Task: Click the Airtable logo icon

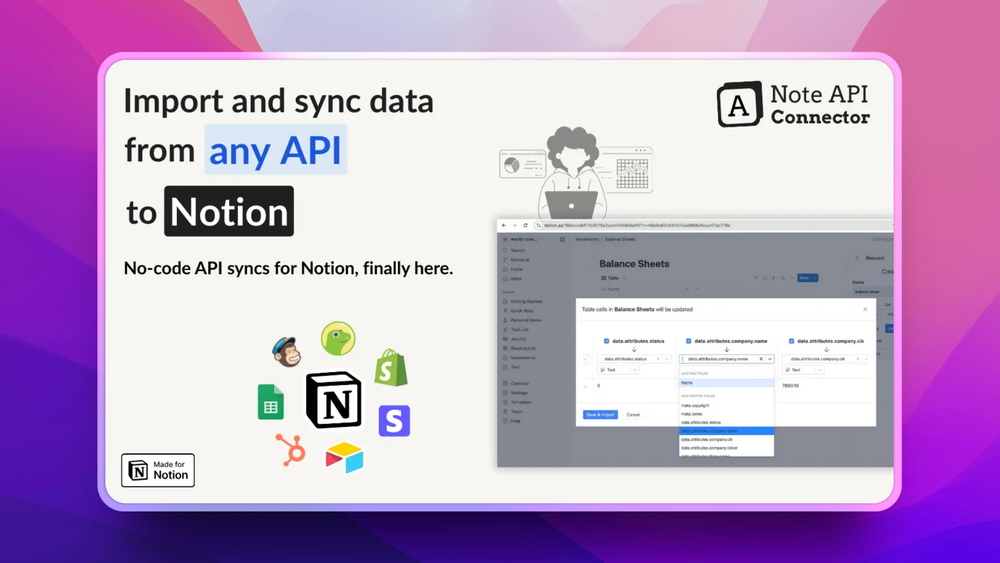Action: coord(344,457)
